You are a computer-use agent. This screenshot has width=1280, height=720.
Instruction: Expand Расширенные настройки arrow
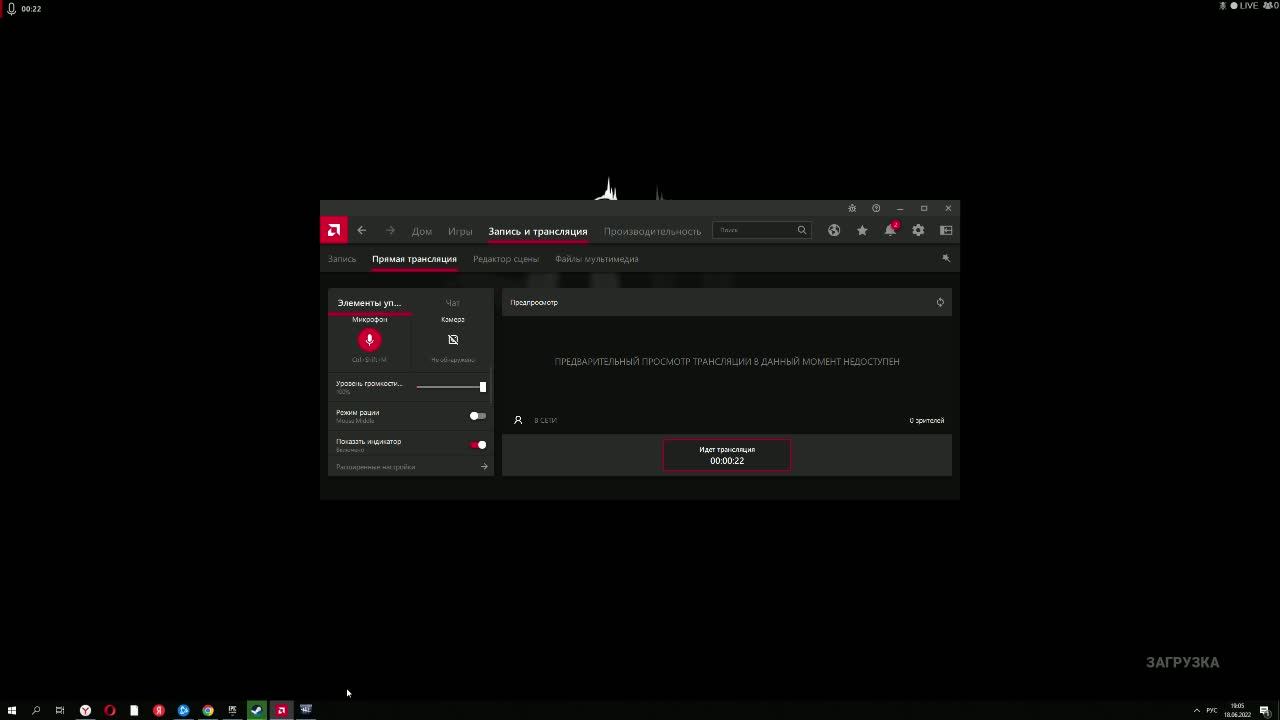point(484,467)
